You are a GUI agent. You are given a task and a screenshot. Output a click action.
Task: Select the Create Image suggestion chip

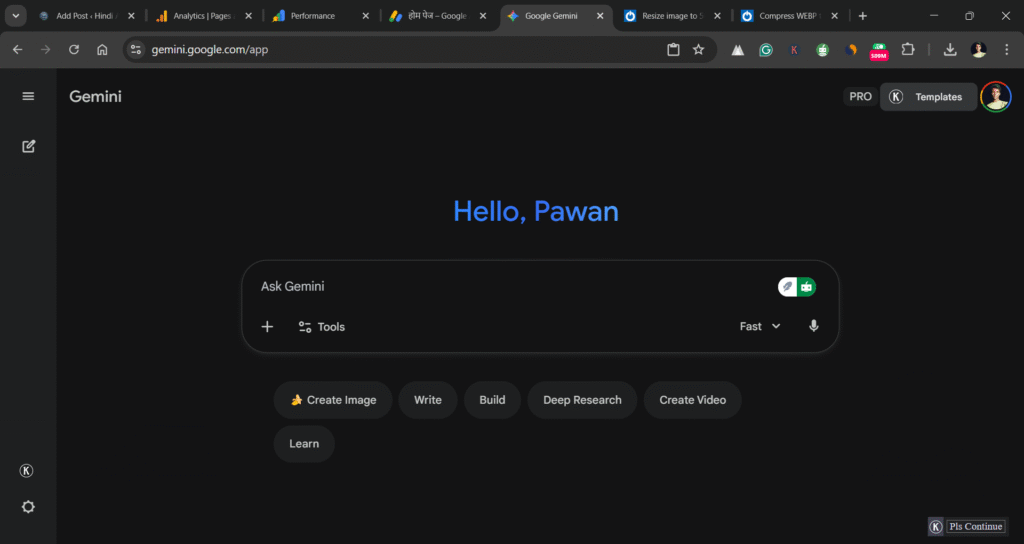(x=333, y=400)
